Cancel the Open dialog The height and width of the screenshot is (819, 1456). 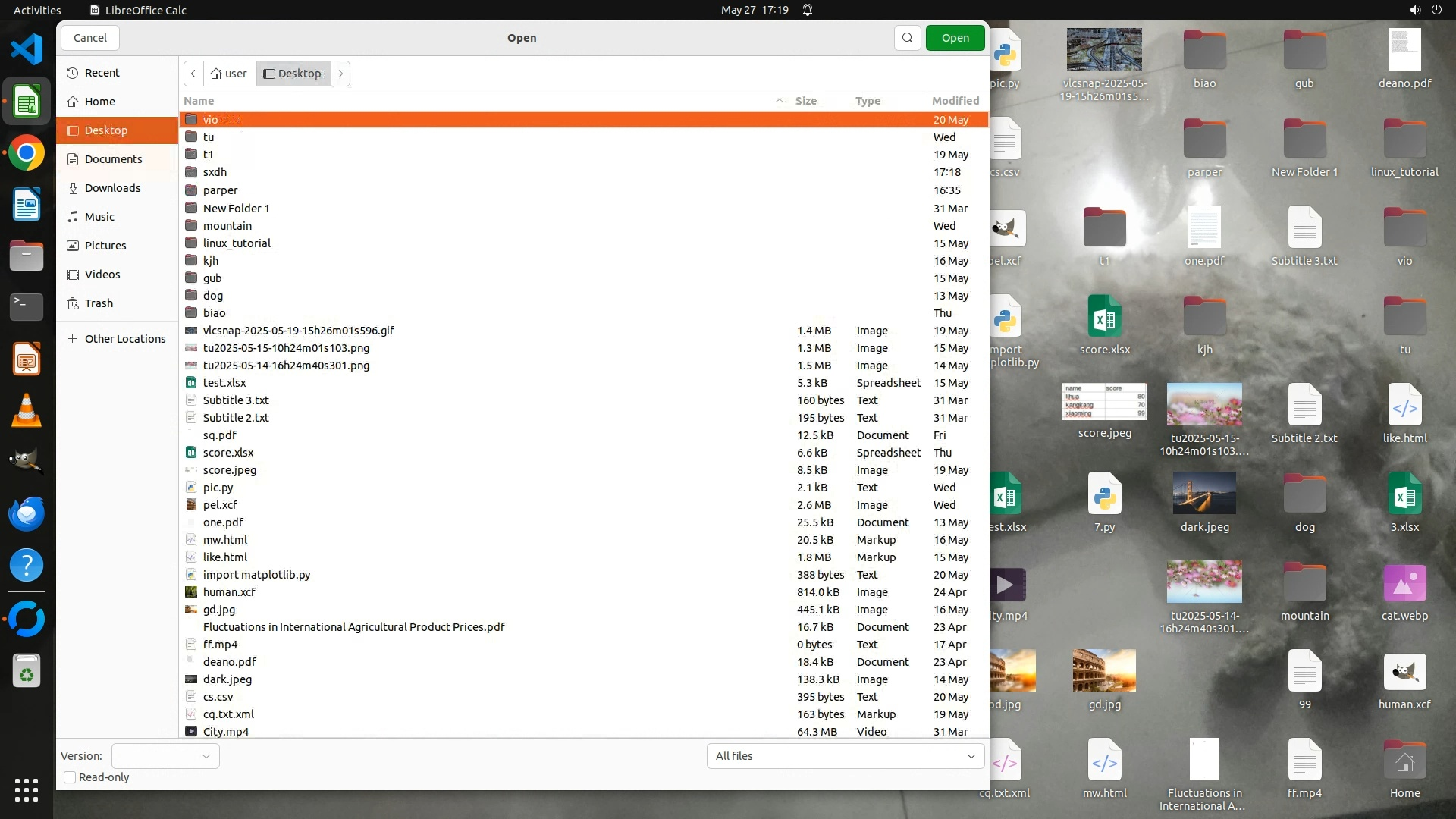coord(90,38)
